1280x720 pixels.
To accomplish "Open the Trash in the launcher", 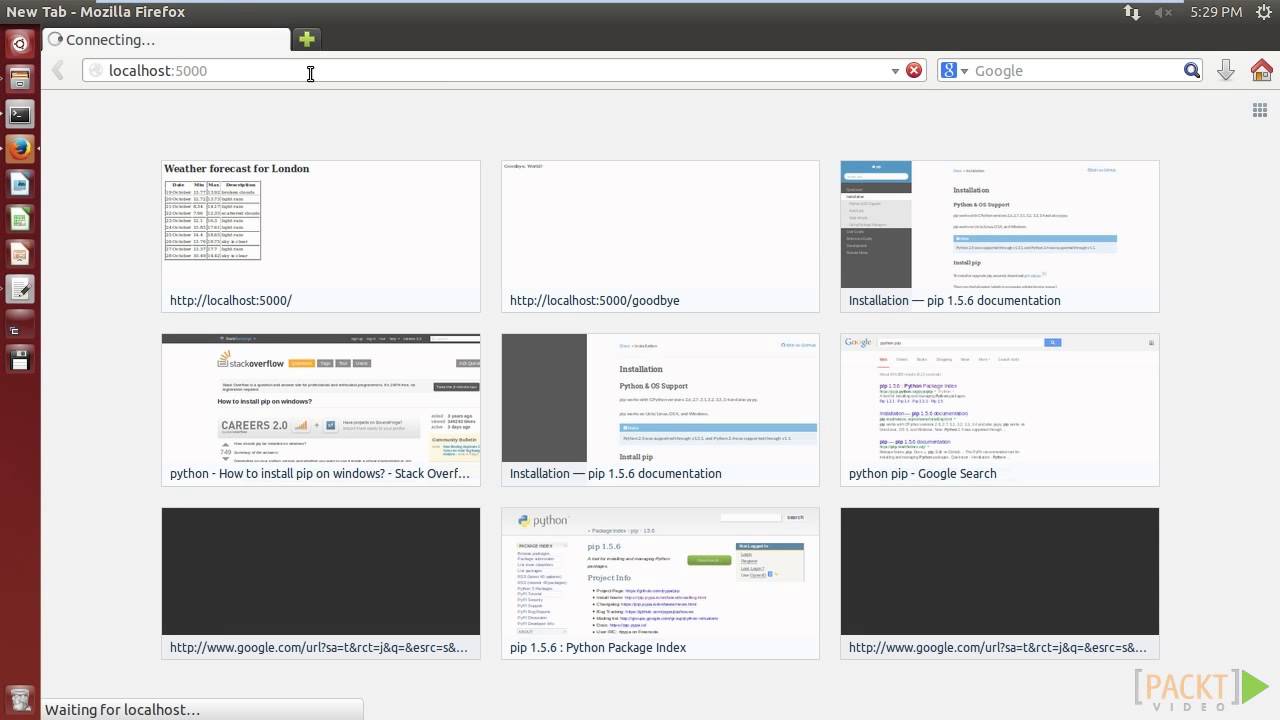I will click(x=20, y=698).
